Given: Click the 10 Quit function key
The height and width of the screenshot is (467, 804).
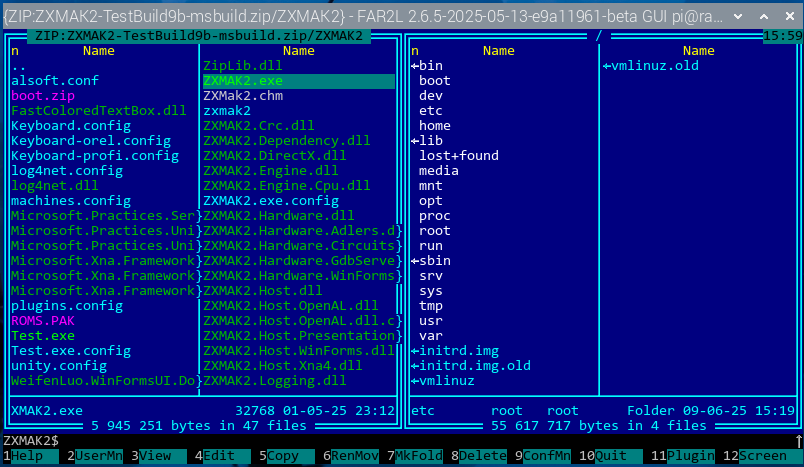Looking at the screenshot, I should 611,456.
